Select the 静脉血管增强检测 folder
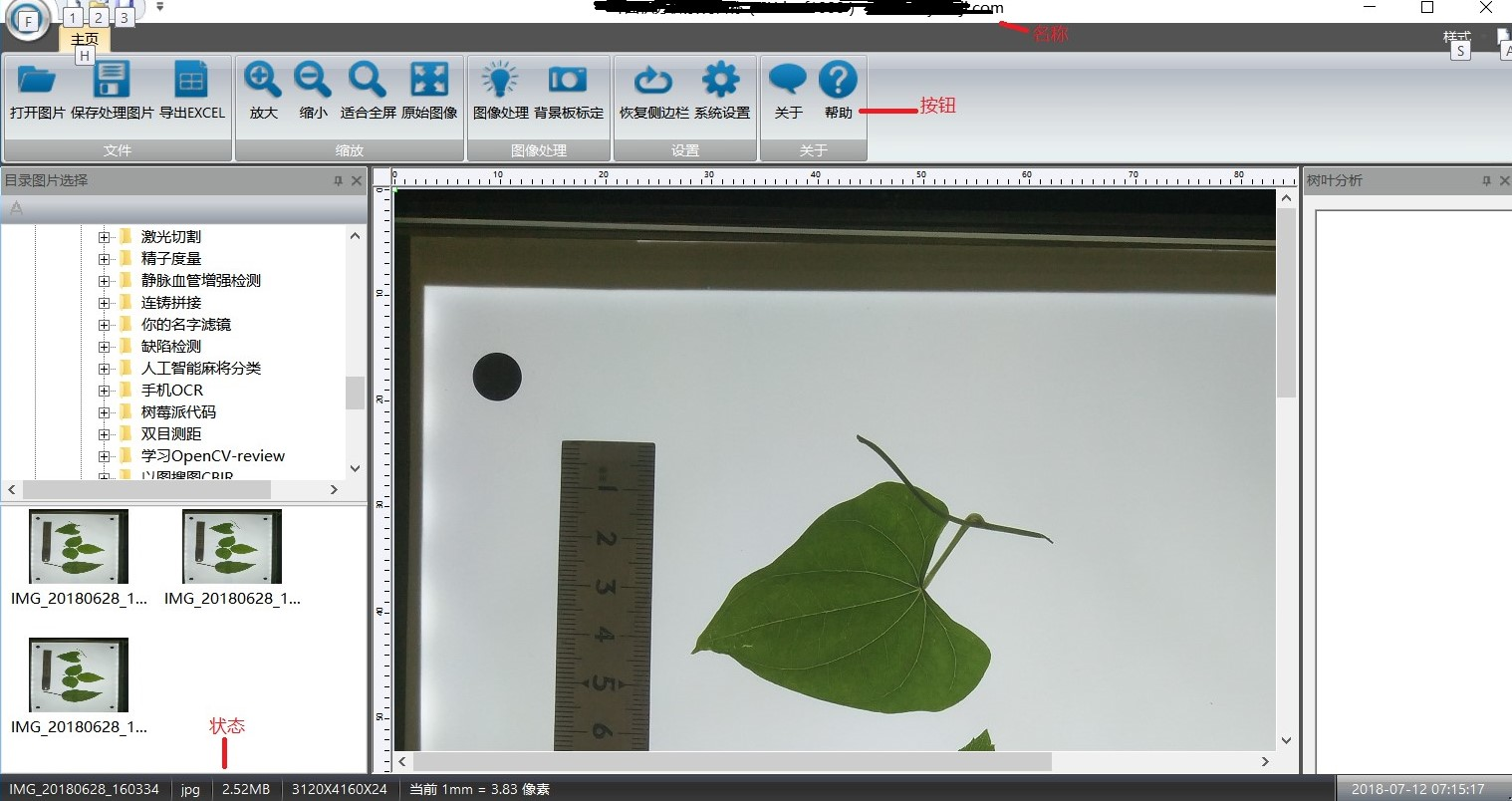This screenshot has height=801, width=1512. pos(200,281)
